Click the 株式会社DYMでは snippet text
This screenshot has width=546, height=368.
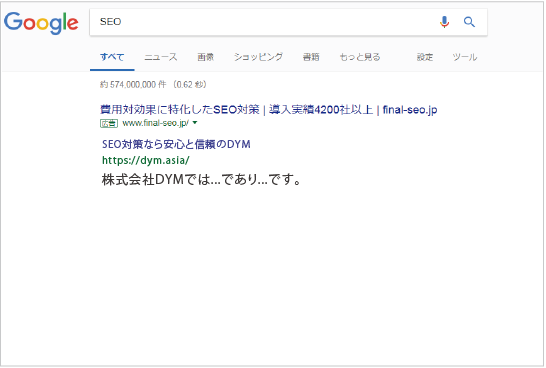(201, 180)
